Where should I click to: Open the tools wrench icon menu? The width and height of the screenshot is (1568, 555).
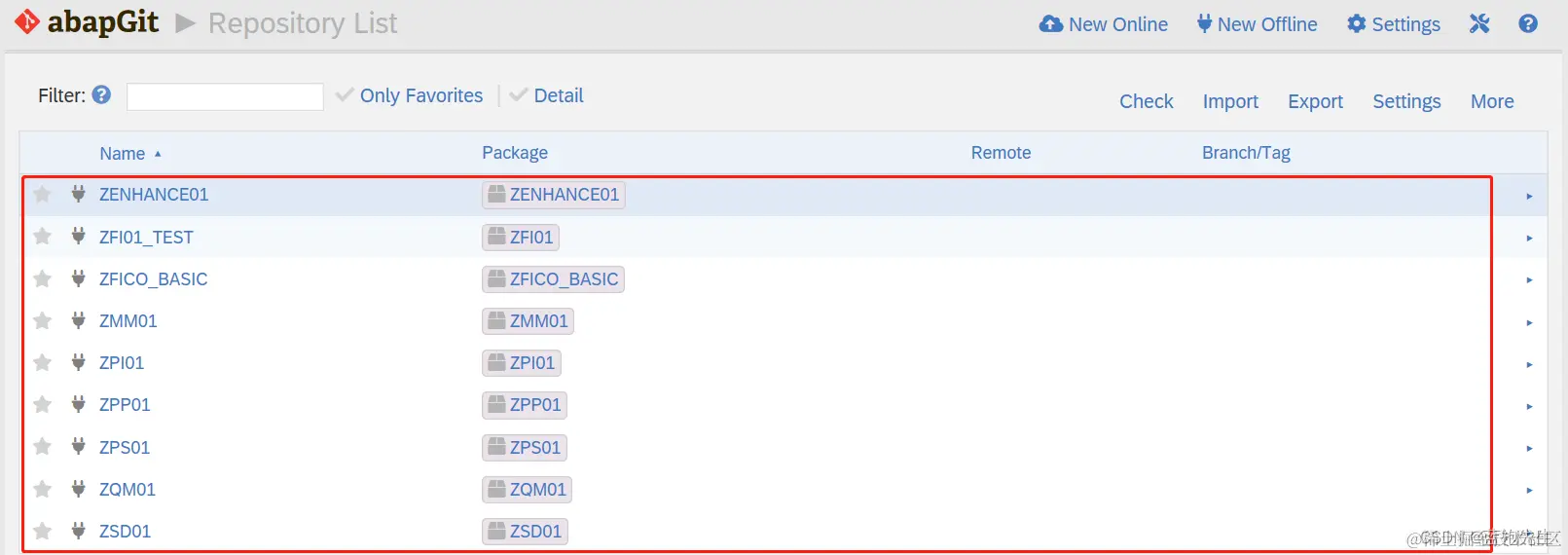click(1479, 23)
